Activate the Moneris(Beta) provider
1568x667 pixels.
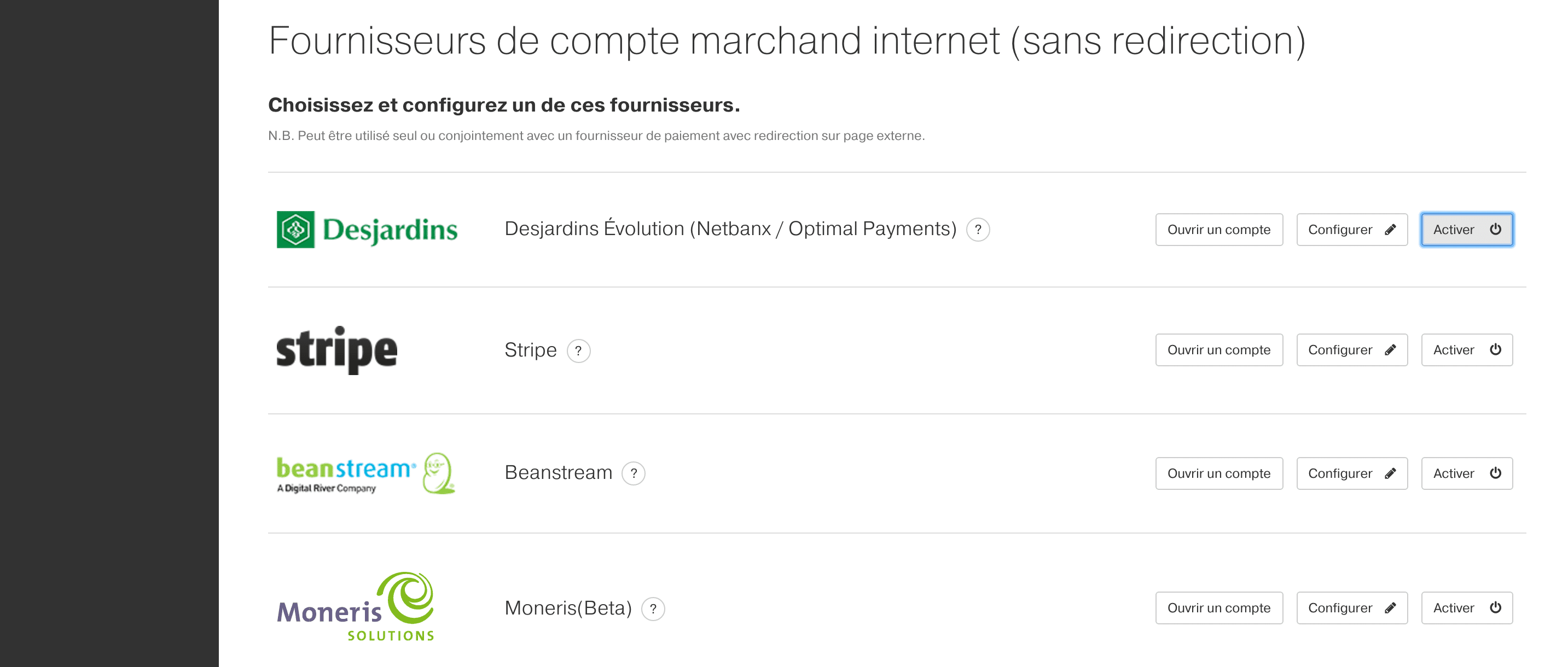click(x=1466, y=608)
